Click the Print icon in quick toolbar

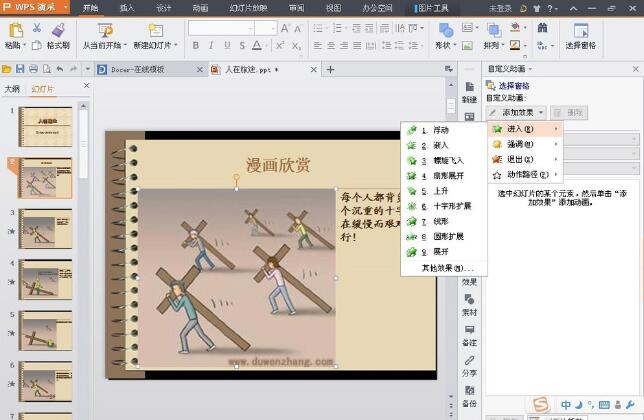coord(34,69)
